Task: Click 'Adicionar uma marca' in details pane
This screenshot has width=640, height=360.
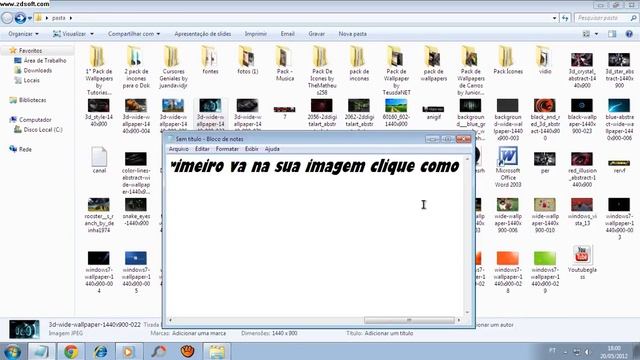Action: click(199, 333)
